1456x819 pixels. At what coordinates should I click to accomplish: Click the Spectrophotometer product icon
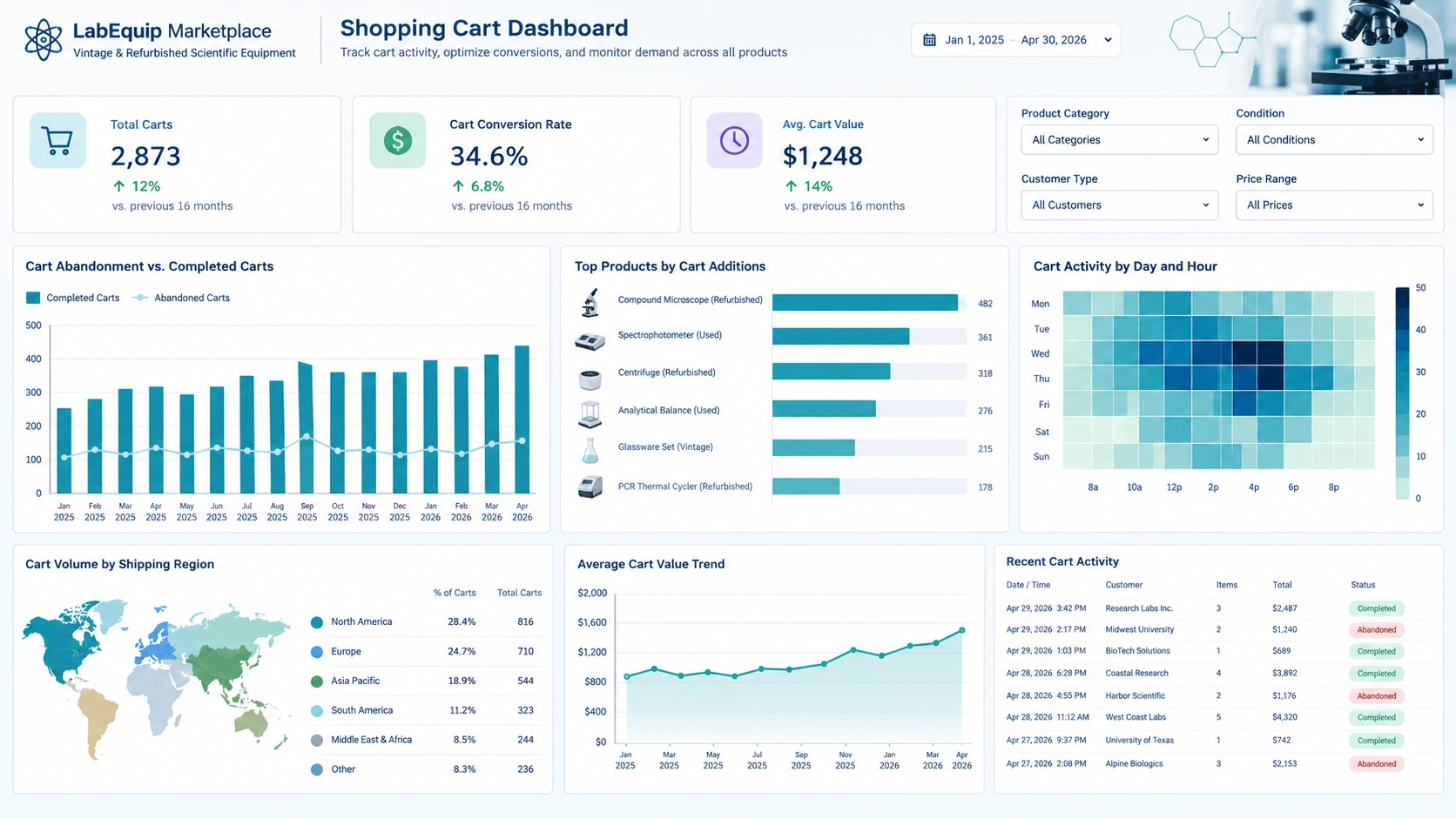pos(590,340)
